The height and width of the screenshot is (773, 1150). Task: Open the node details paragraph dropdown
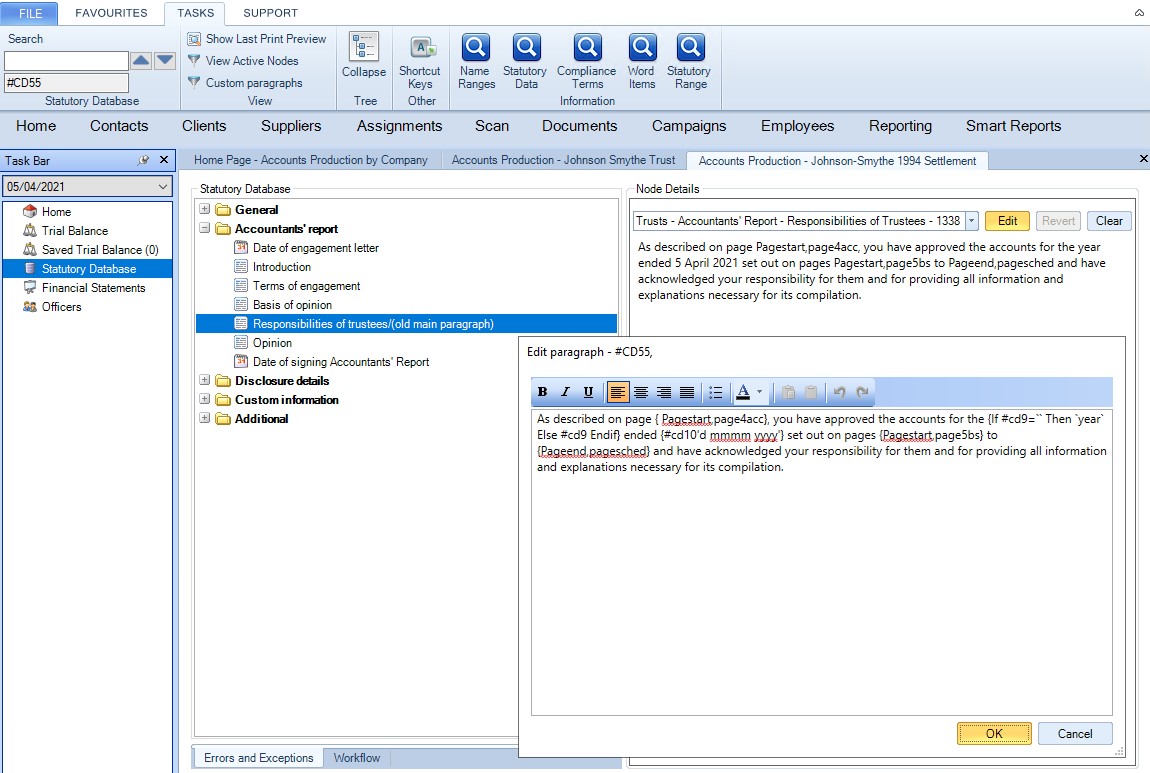(x=972, y=221)
